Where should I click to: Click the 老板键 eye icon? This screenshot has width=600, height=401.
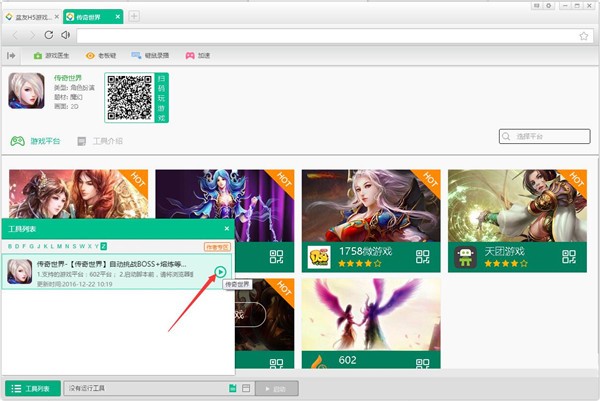click(90, 56)
